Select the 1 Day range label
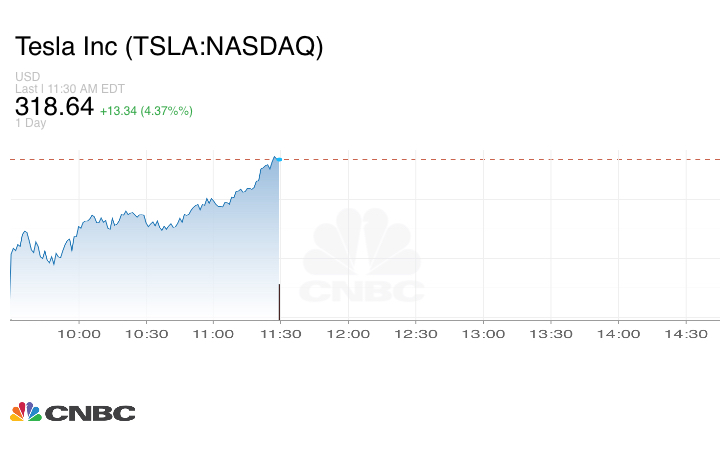 coord(30,124)
